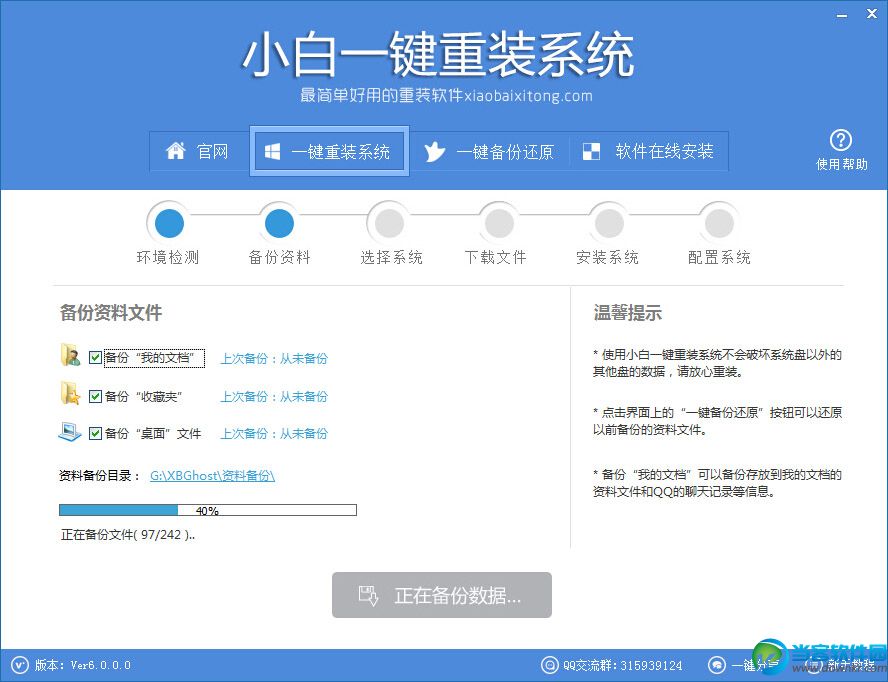Click the 一键分享 share icon

click(x=717, y=664)
